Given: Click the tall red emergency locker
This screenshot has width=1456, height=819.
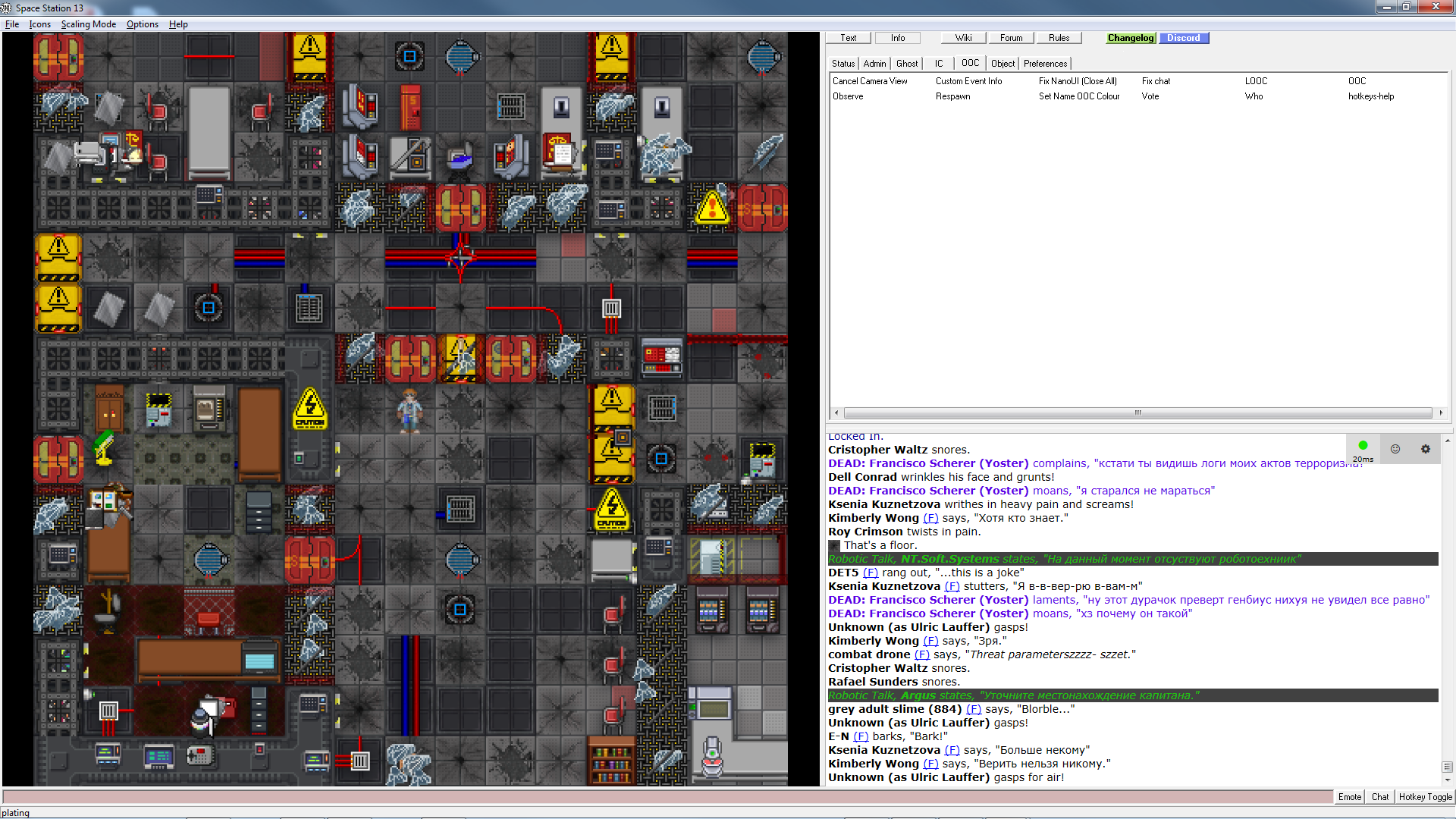Looking at the screenshot, I should click(409, 107).
